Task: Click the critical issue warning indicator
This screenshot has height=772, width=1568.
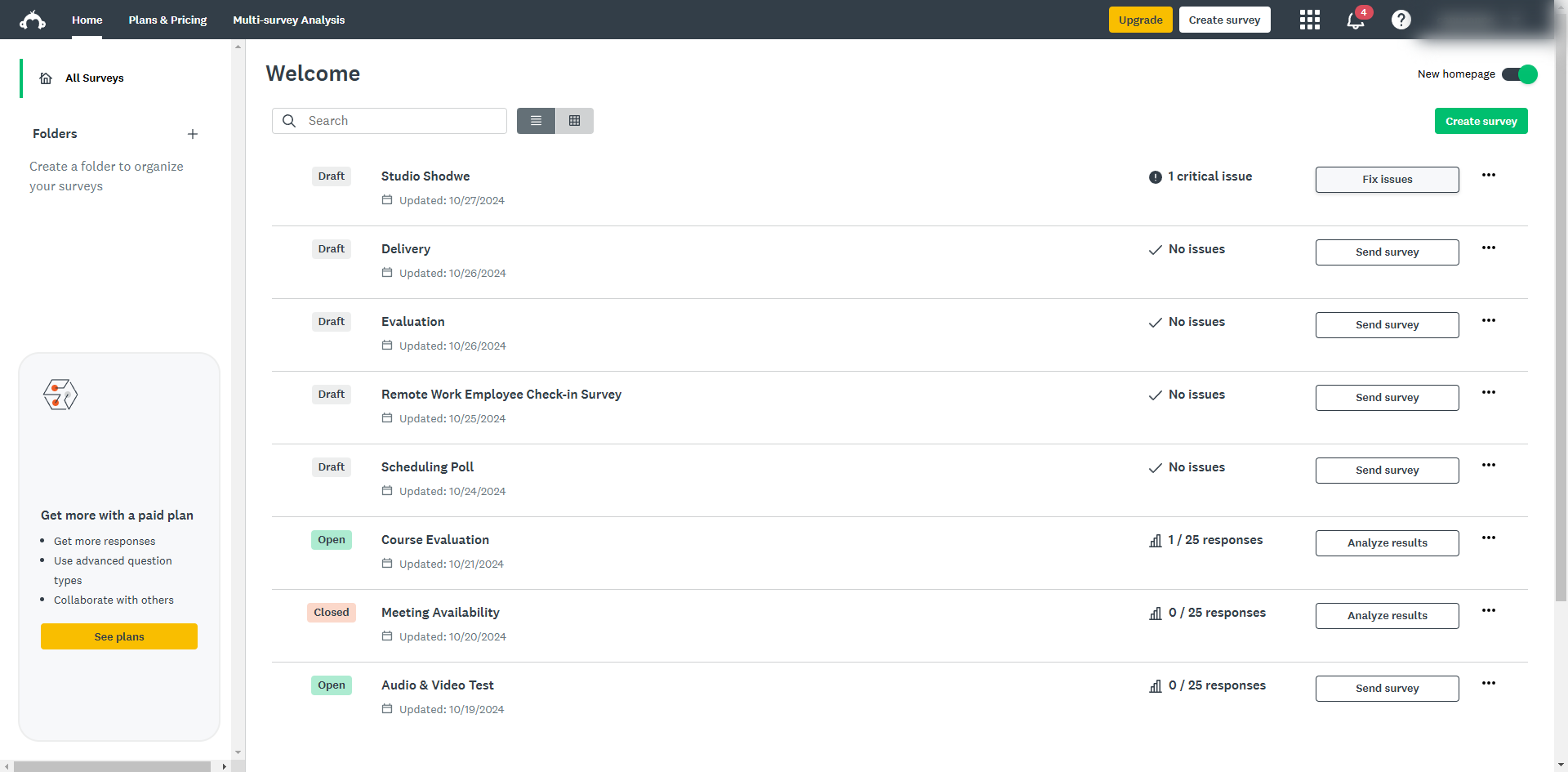Action: pyautogui.click(x=1154, y=176)
